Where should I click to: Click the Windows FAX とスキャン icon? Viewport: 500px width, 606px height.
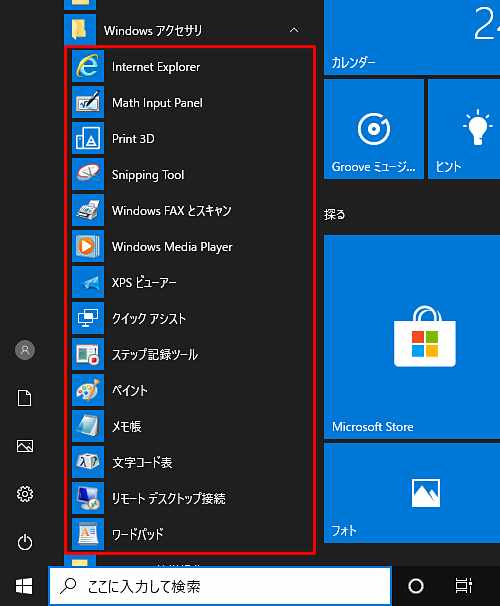(x=88, y=210)
